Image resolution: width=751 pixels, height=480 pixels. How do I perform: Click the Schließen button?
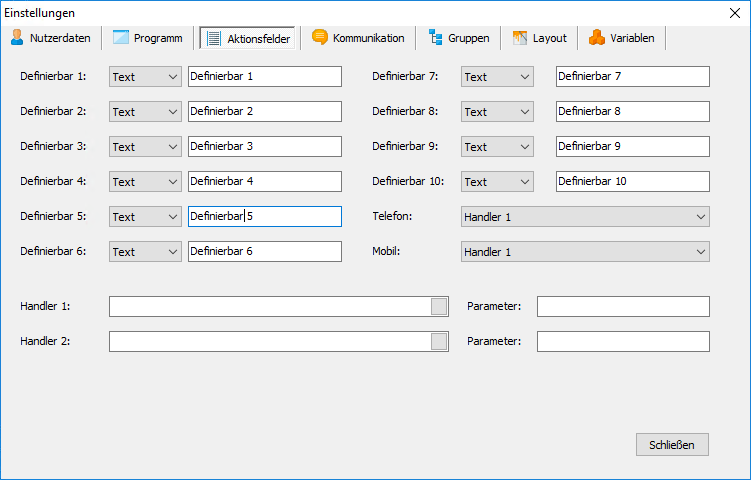click(672, 445)
